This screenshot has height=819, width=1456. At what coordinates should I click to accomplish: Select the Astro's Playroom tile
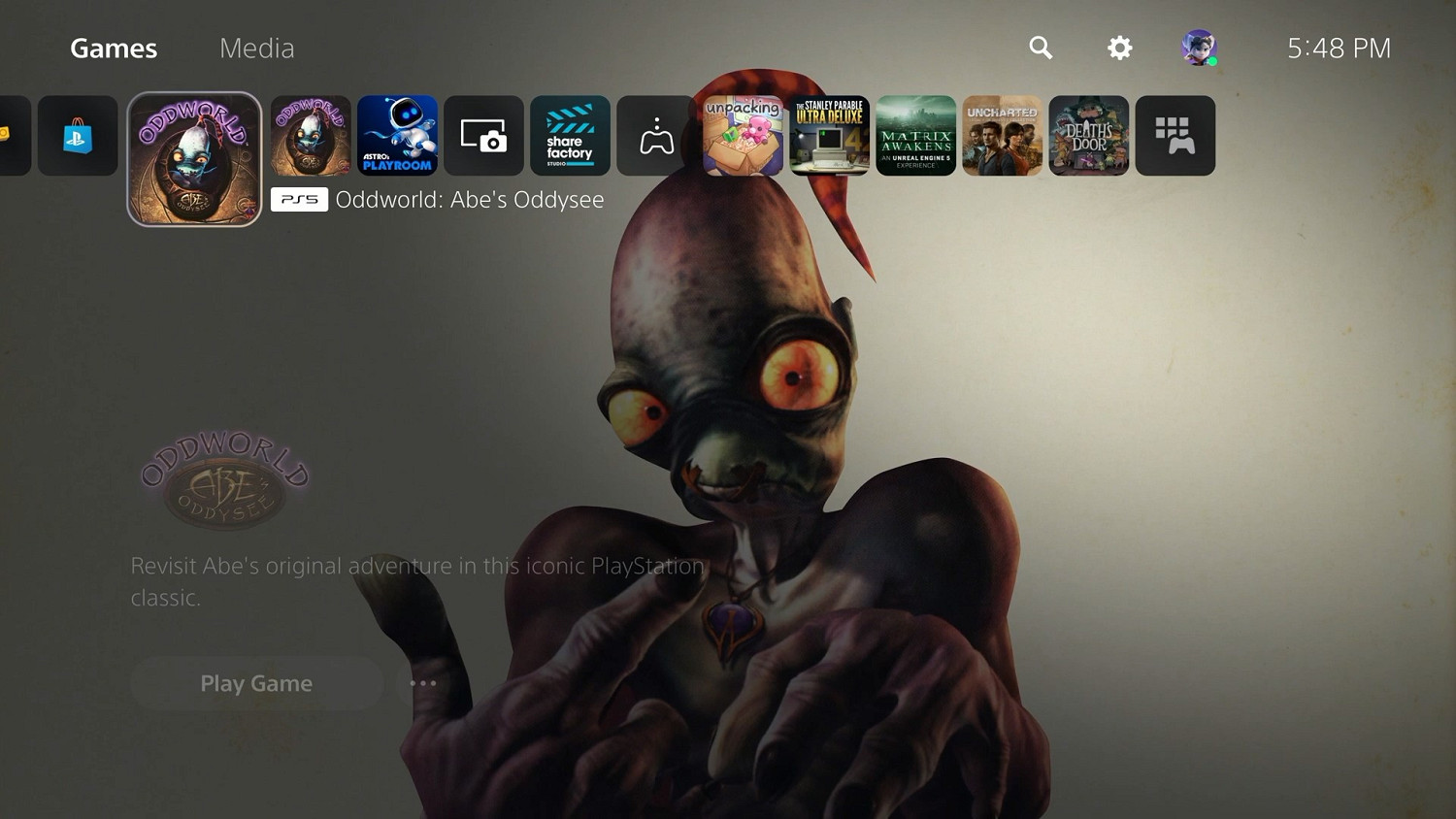tap(397, 136)
